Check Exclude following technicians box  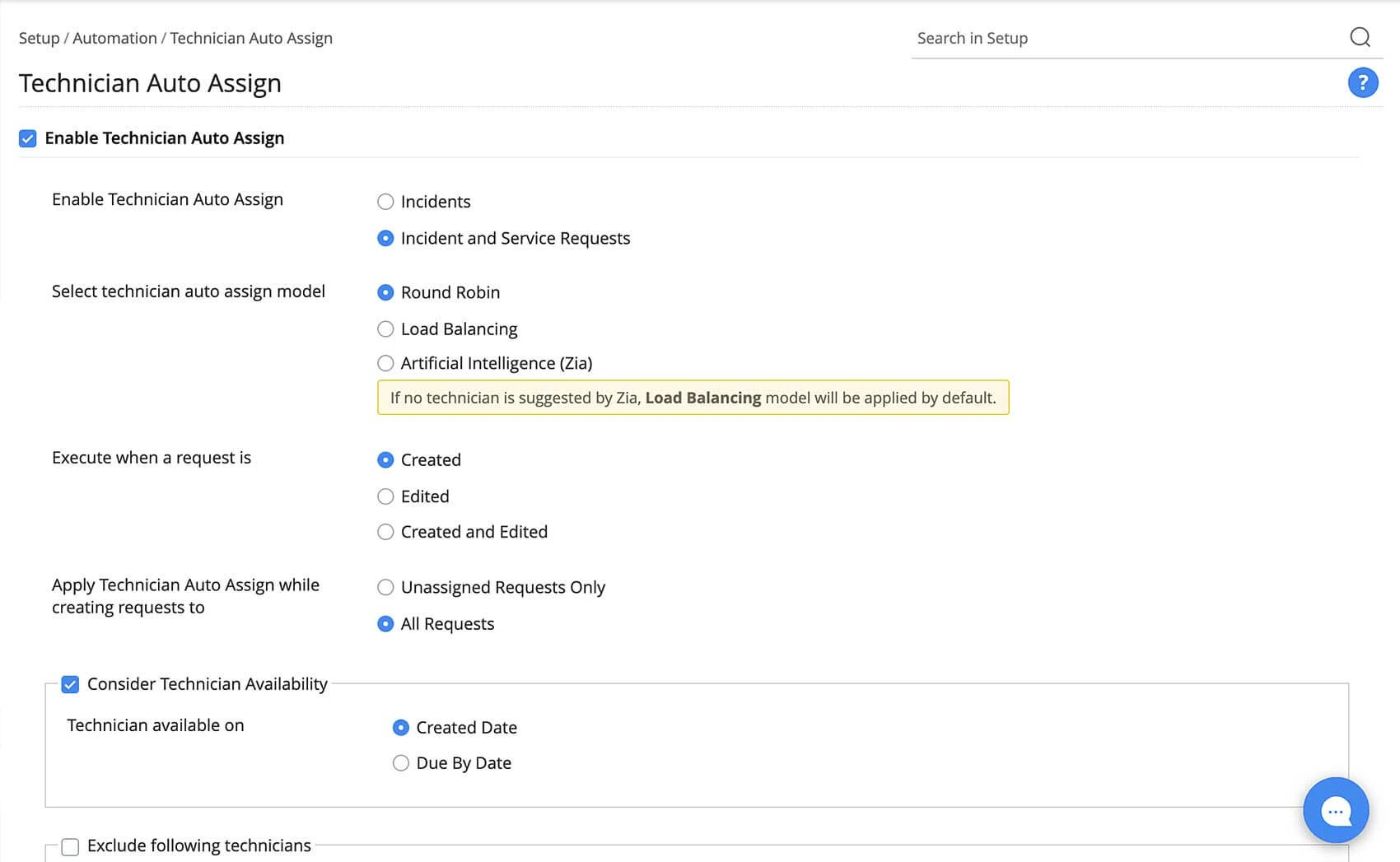[x=71, y=846]
